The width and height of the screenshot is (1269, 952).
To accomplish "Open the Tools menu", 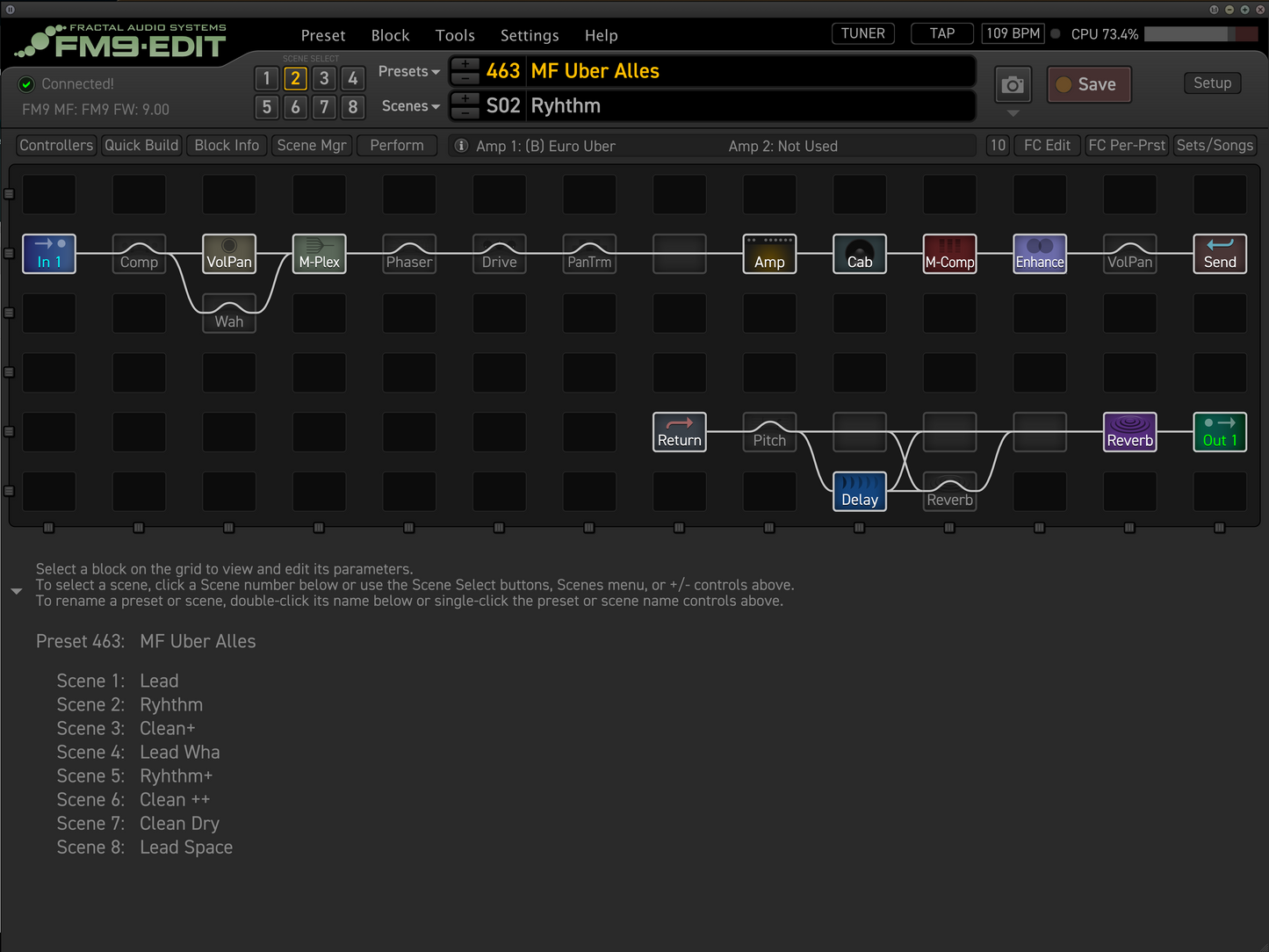I will coord(455,35).
